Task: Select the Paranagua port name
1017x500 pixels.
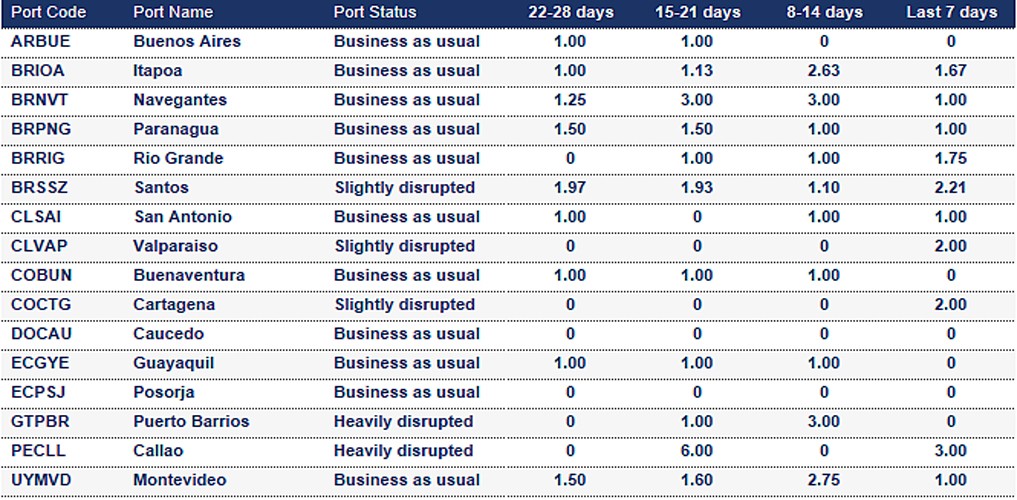Action: [176, 129]
